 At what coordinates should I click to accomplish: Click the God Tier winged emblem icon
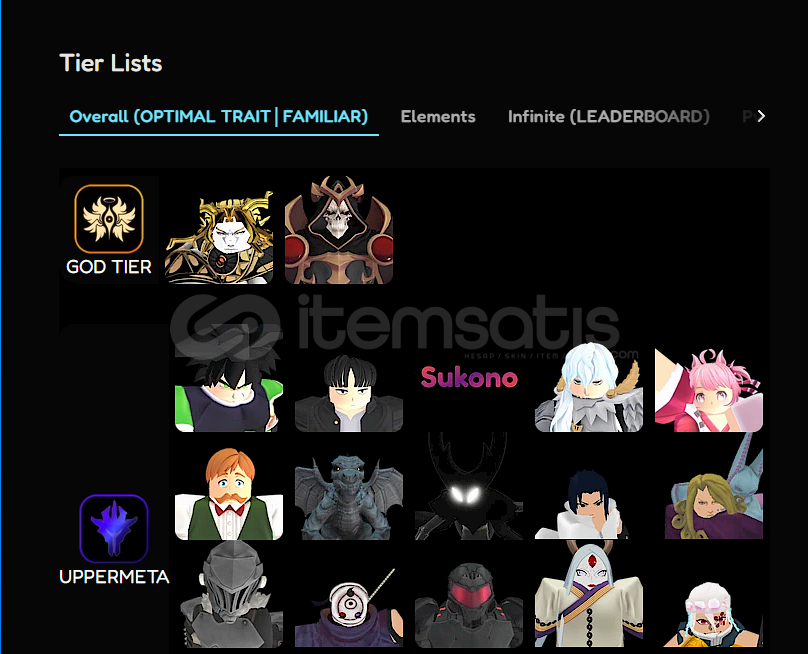tap(109, 219)
